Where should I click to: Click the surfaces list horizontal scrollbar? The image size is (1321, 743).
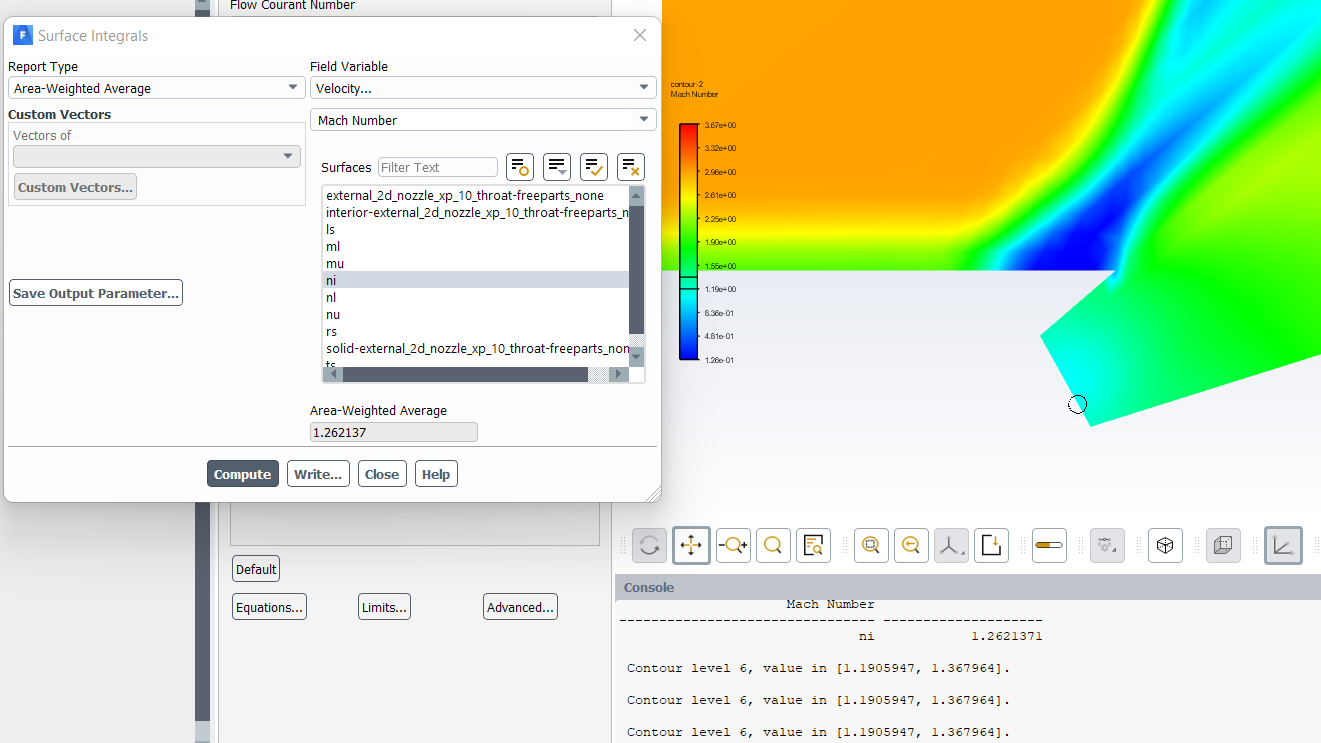pyautogui.click(x=465, y=375)
